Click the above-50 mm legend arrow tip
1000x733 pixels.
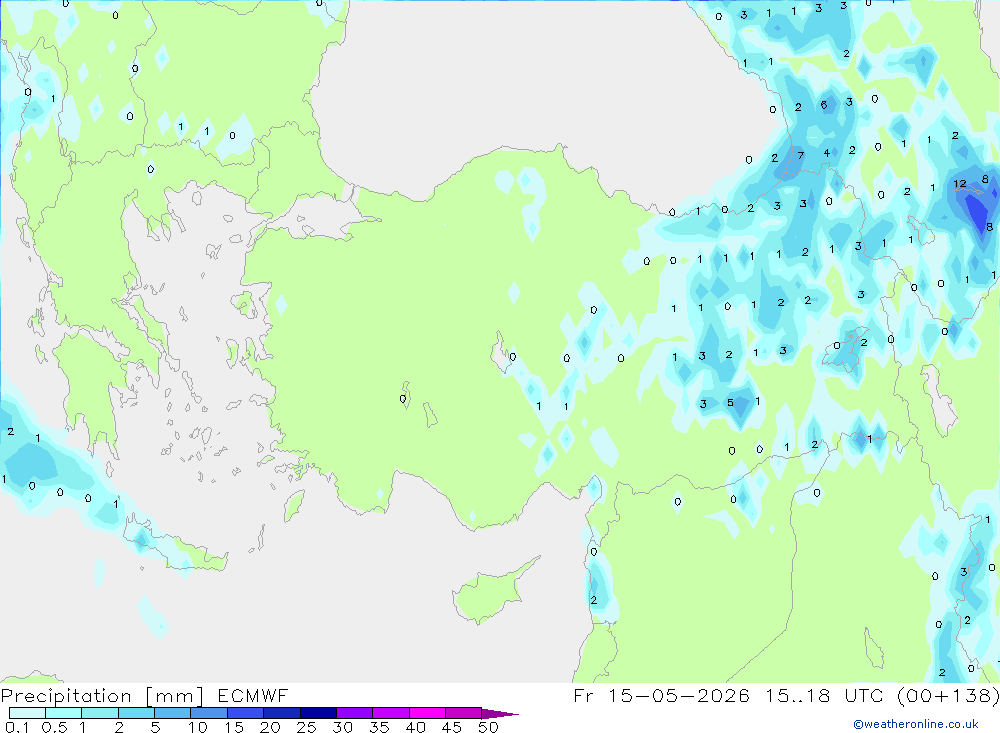click(x=500, y=714)
